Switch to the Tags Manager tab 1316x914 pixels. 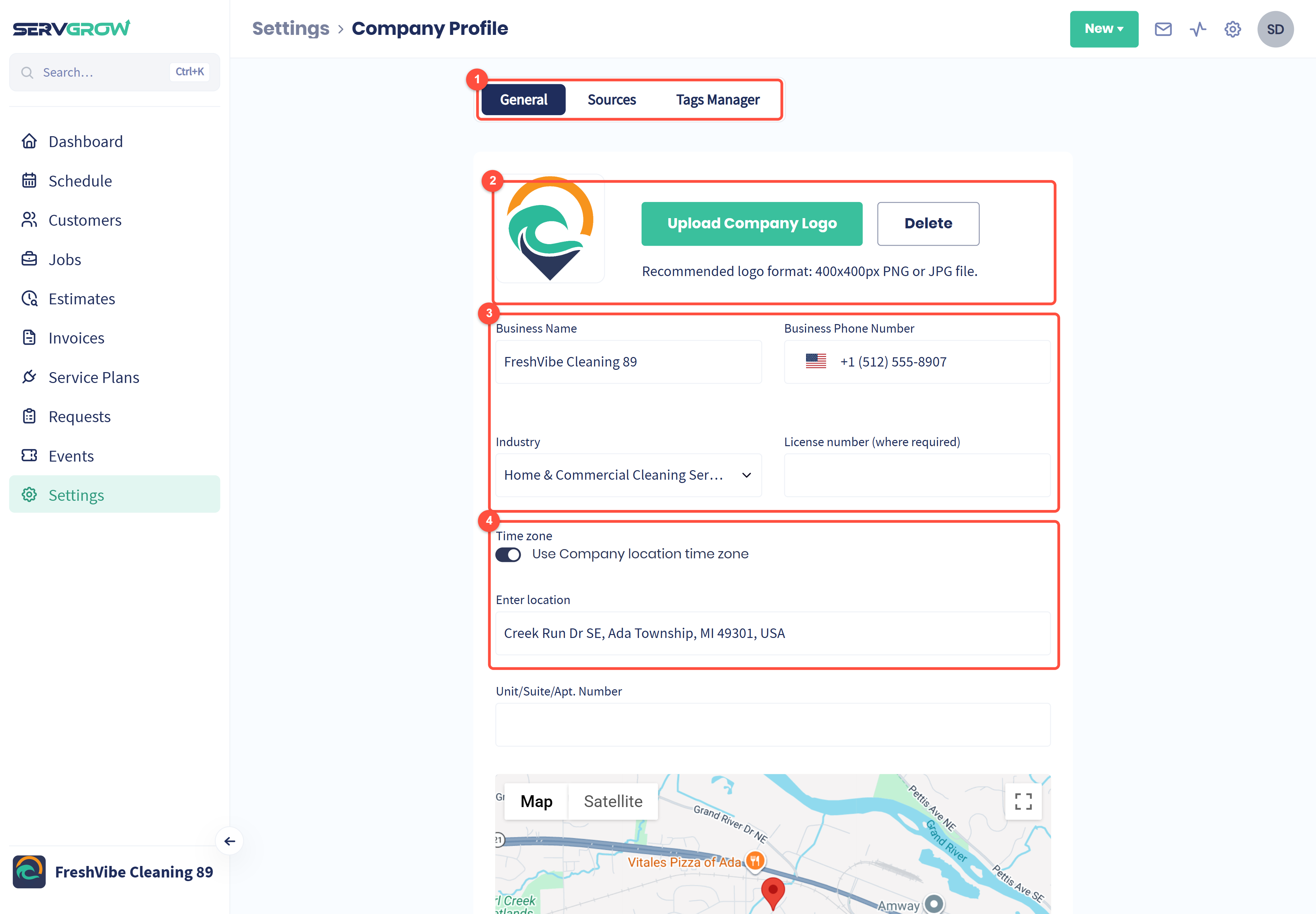pos(717,100)
